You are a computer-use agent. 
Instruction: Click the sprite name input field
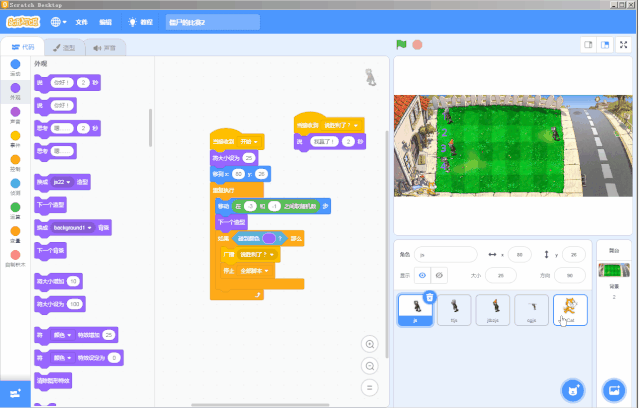pyautogui.click(x=446, y=254)
